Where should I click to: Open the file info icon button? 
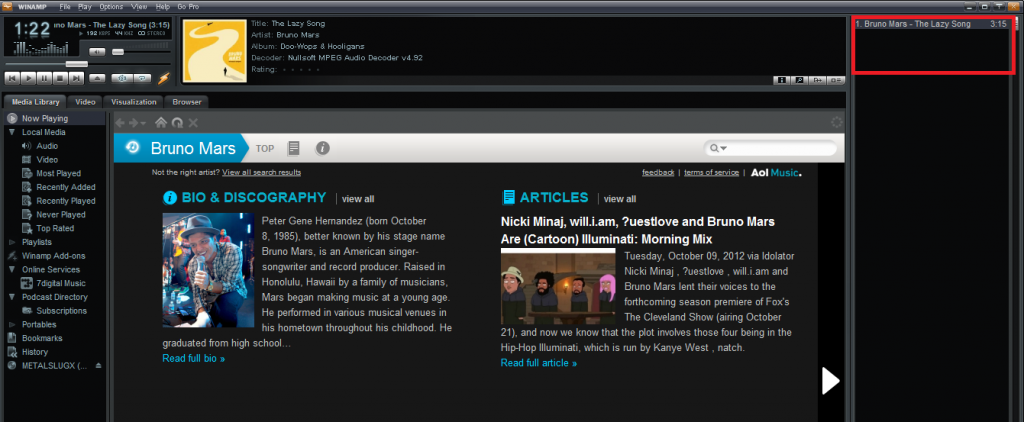point(781,80)
